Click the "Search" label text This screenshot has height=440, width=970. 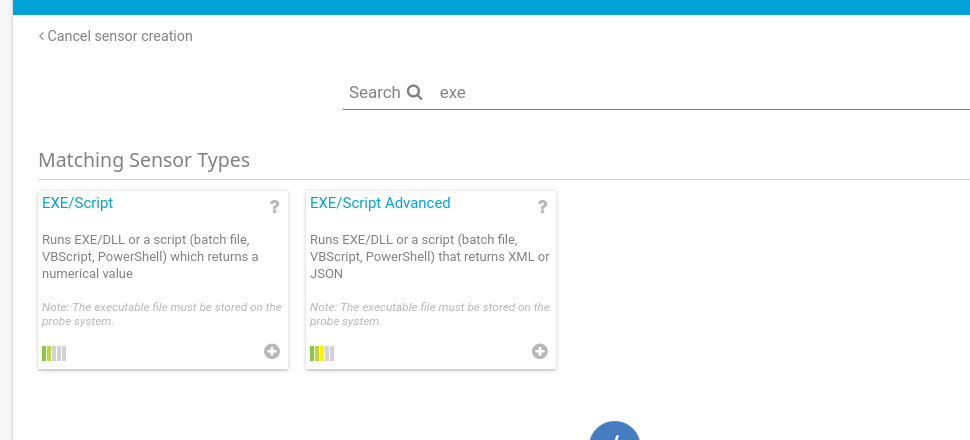(x=374, y=92)
